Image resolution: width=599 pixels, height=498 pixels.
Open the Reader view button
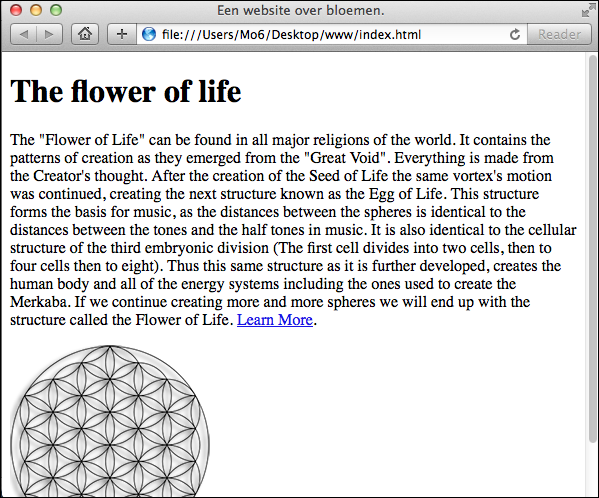pyautogui.click(x=559, y=34)
